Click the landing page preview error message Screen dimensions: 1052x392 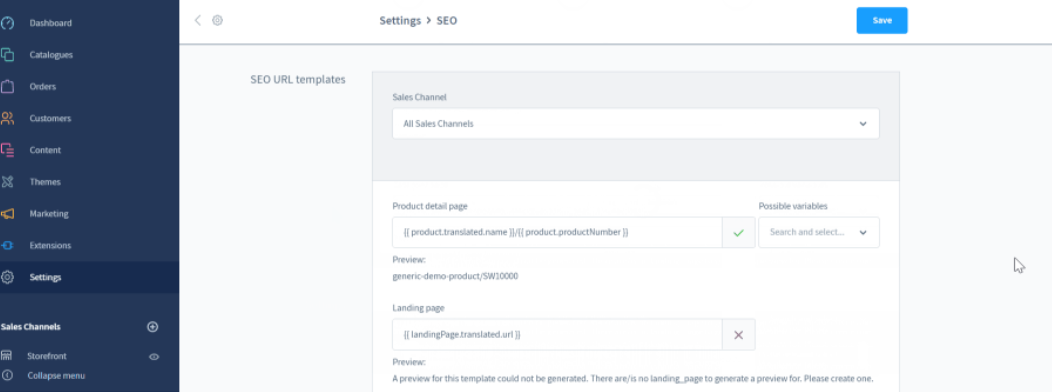tap(633, 379)
